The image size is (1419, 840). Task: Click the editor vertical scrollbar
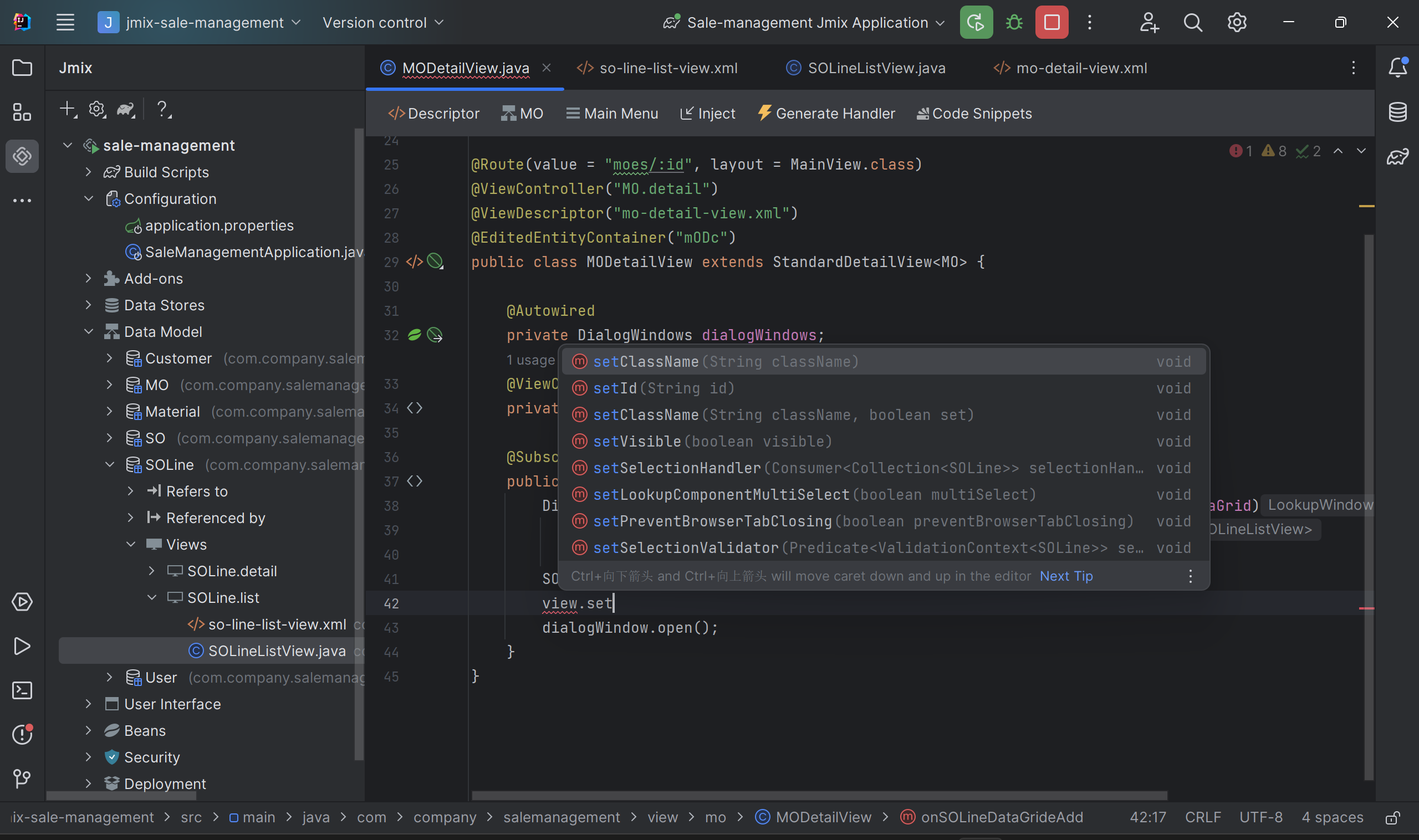pyautogui.click(x=1368, y=506)
